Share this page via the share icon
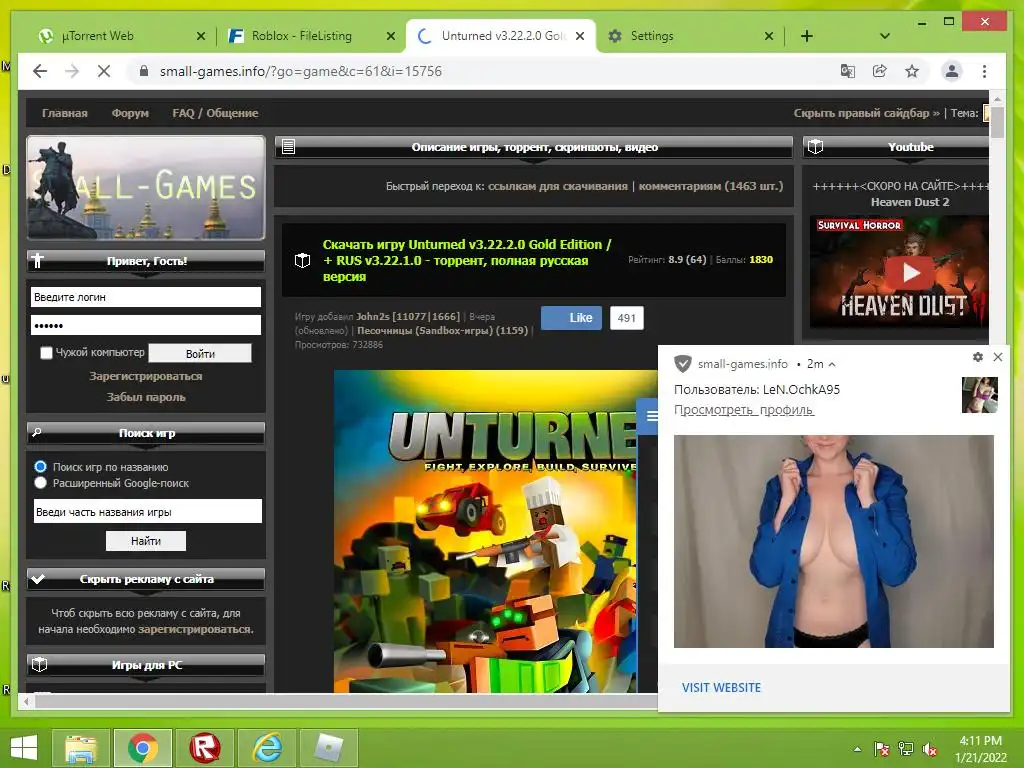The width and height of the screenshot is (1024, 768). pos(880,71)
